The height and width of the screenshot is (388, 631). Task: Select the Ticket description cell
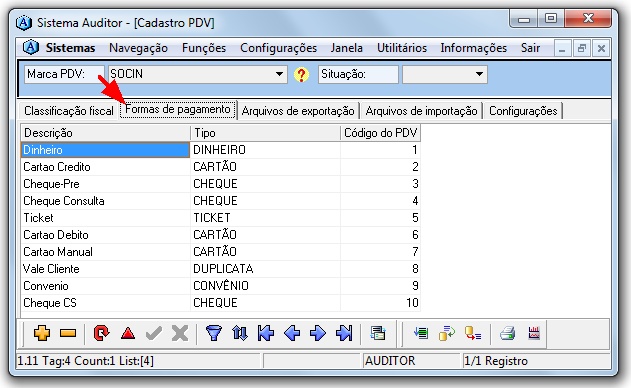(x=105, y=218)
